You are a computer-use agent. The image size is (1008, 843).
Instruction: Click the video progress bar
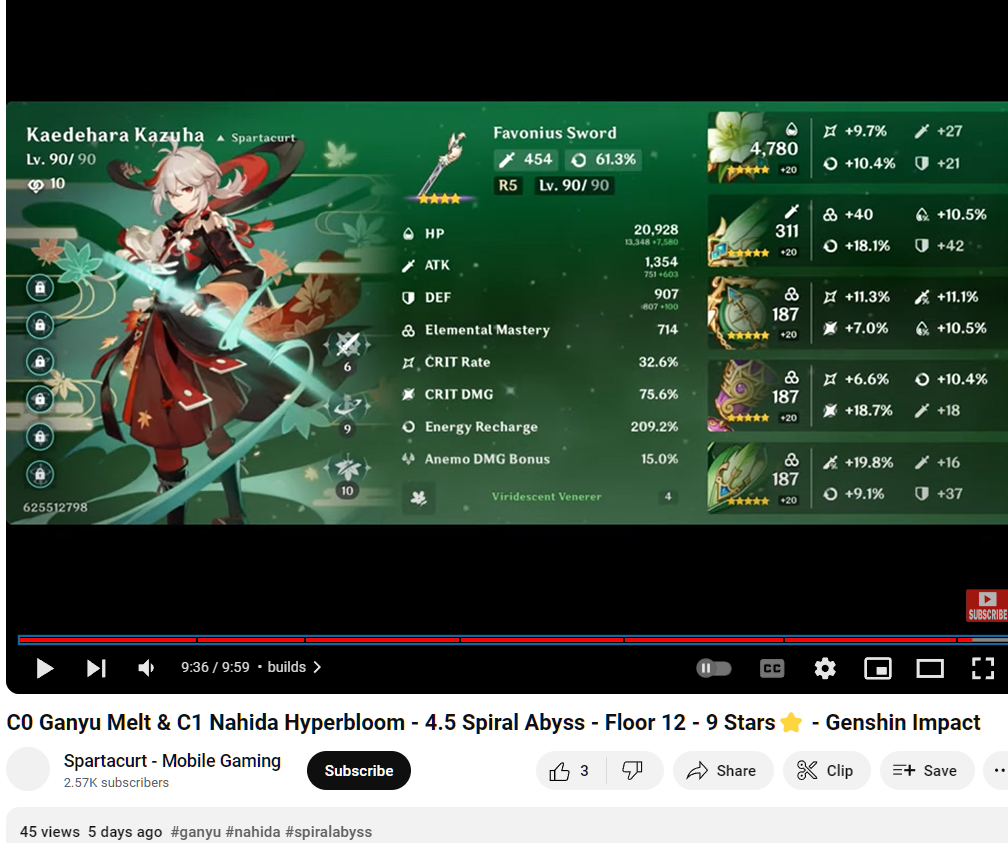pyautogui.click(x=513, y=640)
